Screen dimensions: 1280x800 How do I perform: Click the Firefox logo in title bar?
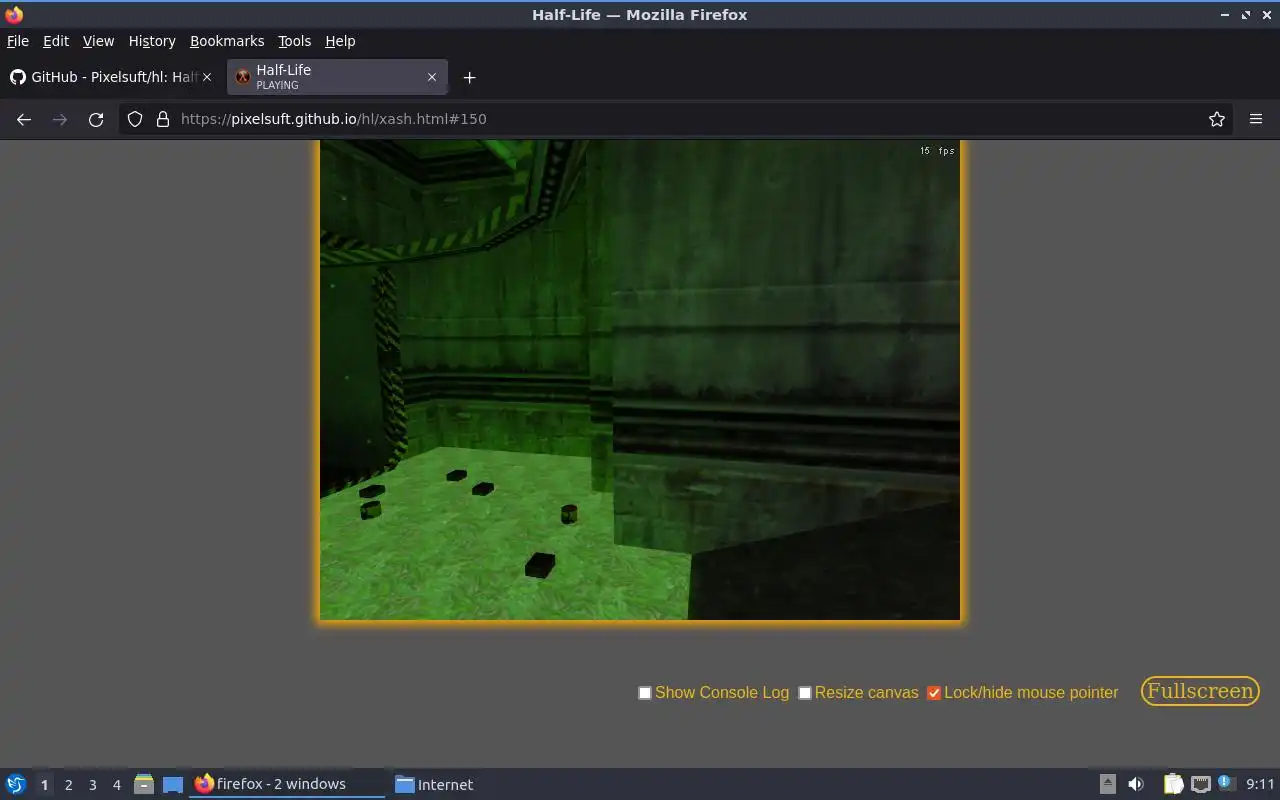click(14, 14)
